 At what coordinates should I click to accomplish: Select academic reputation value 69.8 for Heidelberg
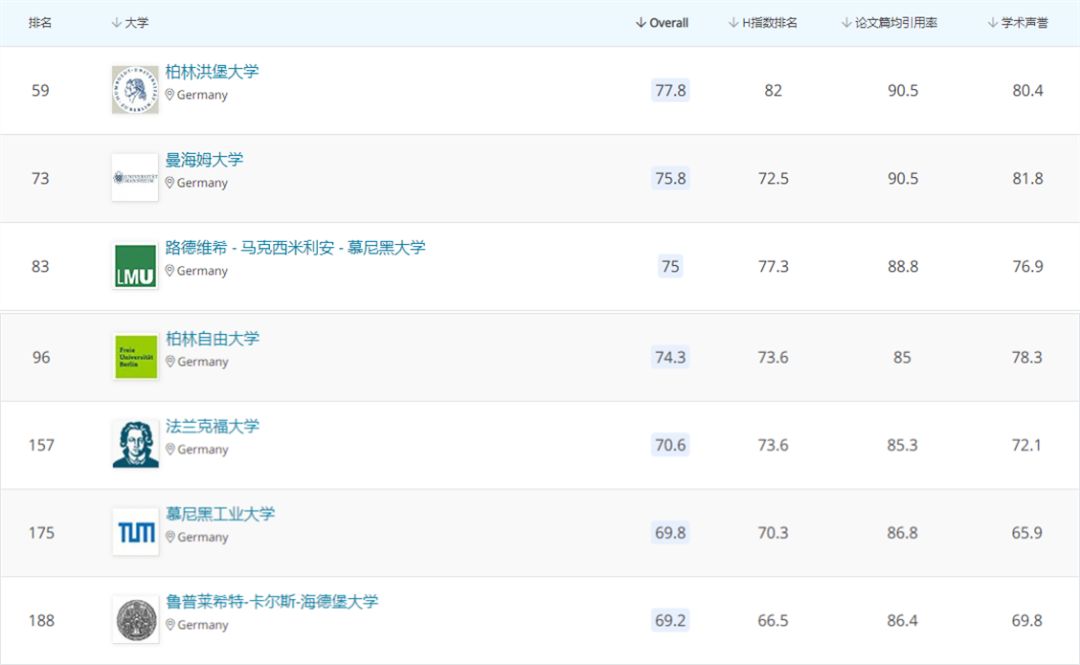pyautogui.click(x=1027, y=620)
